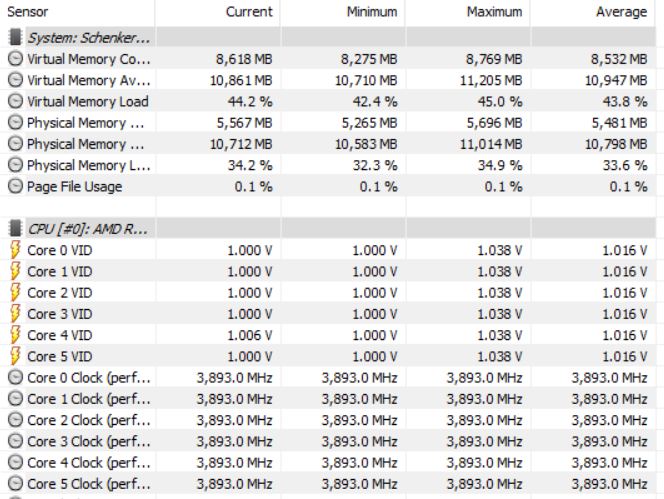Image resolution: width=664 pixels, height=499 pixels.
Task: Click the Average column header
Action: click(x=621, y=11)
